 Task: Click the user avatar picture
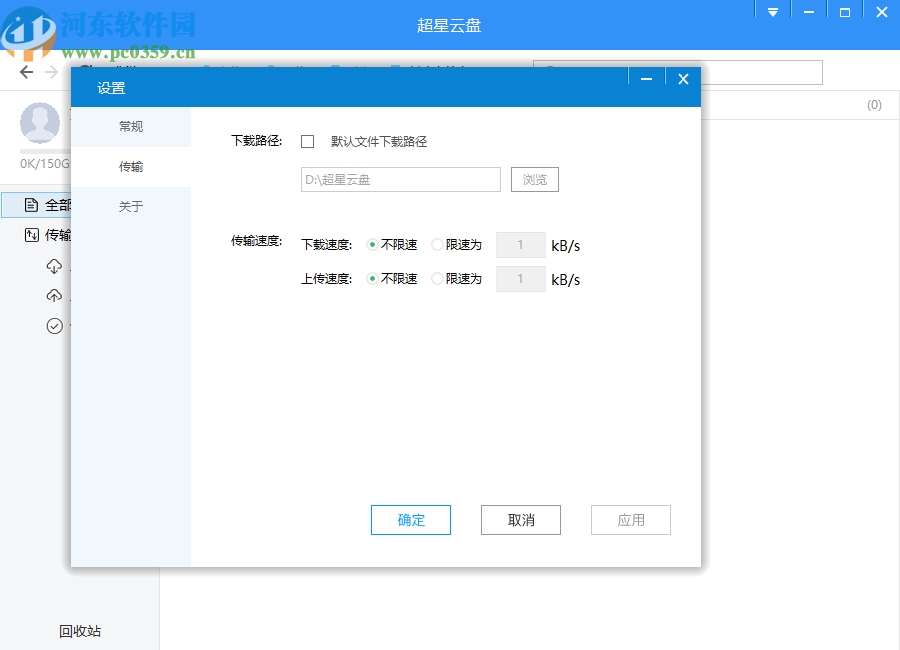[x=40, y=123]
